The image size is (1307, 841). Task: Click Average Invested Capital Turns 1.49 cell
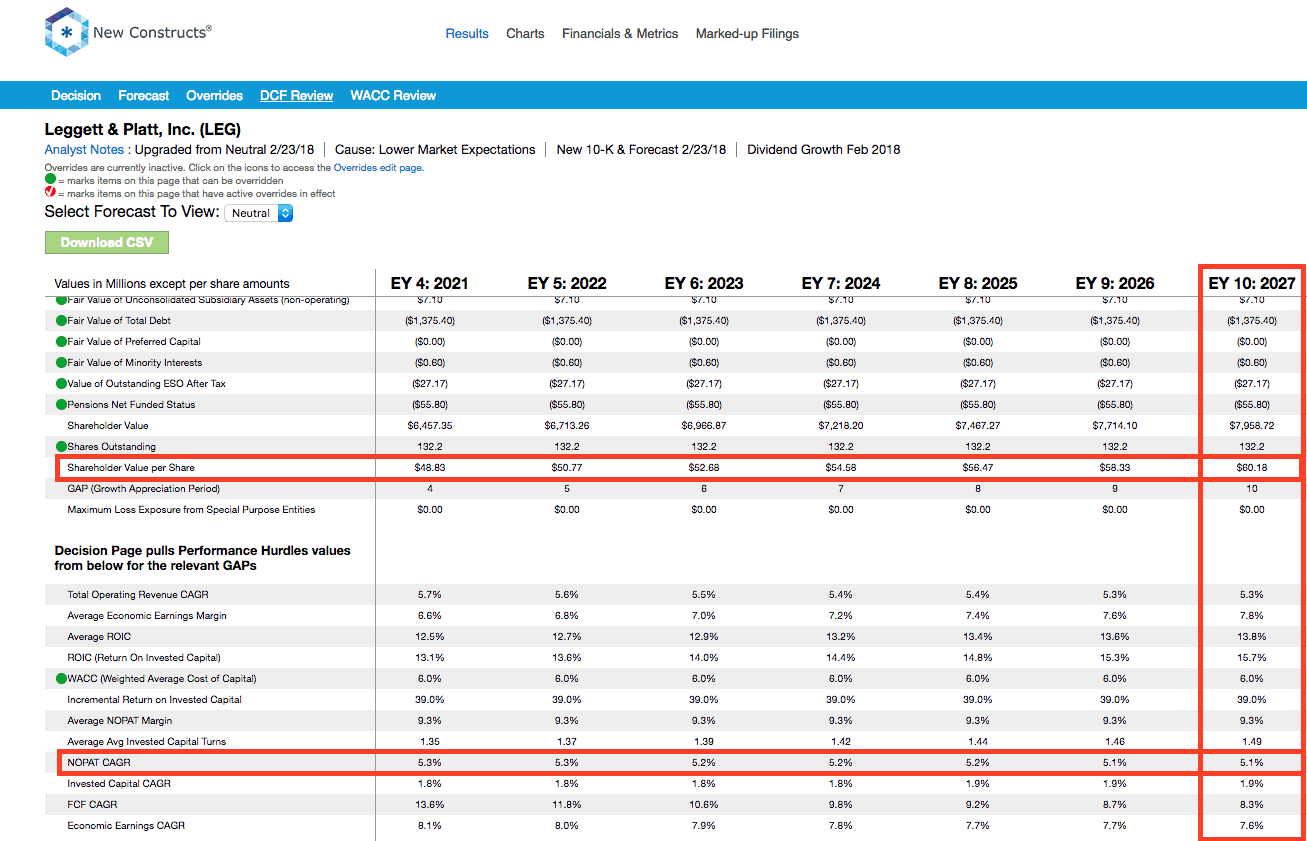1252,742
